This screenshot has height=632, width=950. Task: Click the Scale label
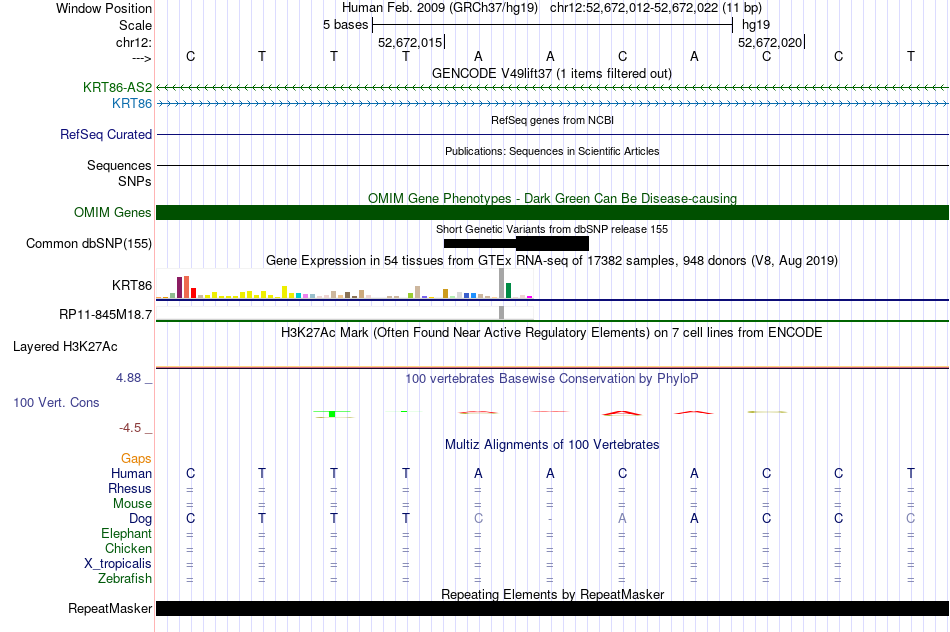point(136,25)
